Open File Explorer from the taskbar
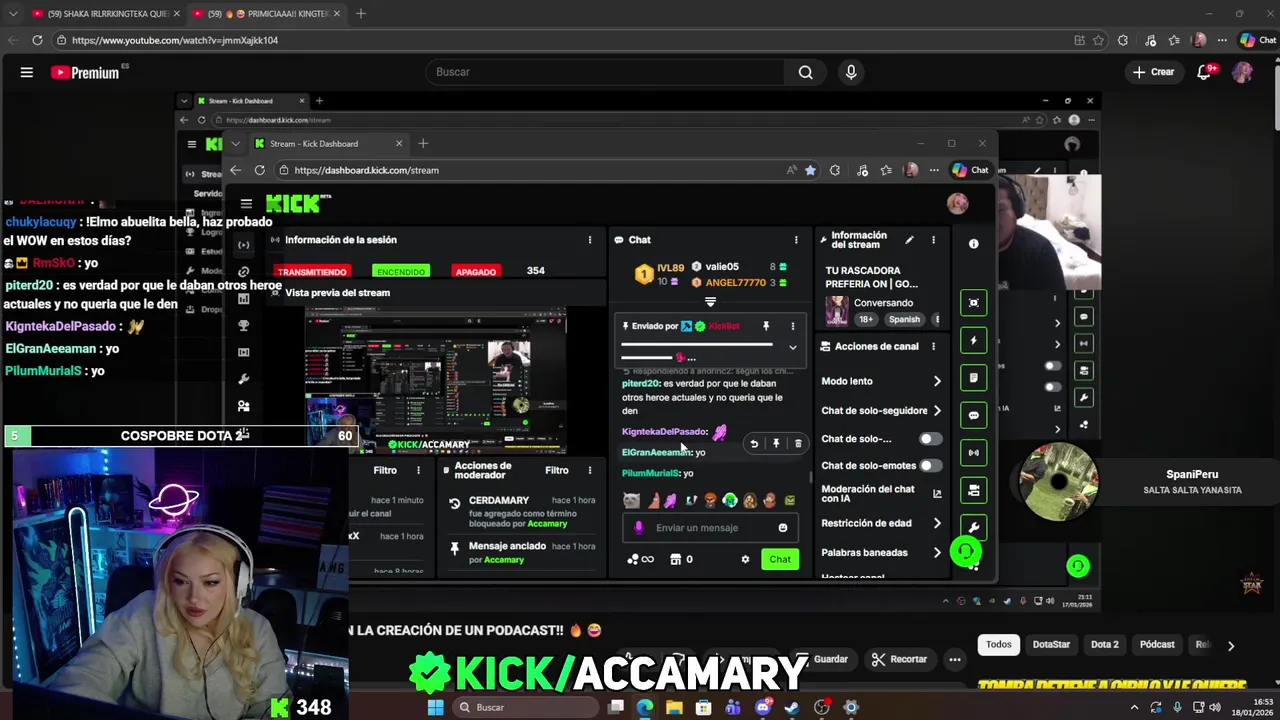 coord(674,707)
